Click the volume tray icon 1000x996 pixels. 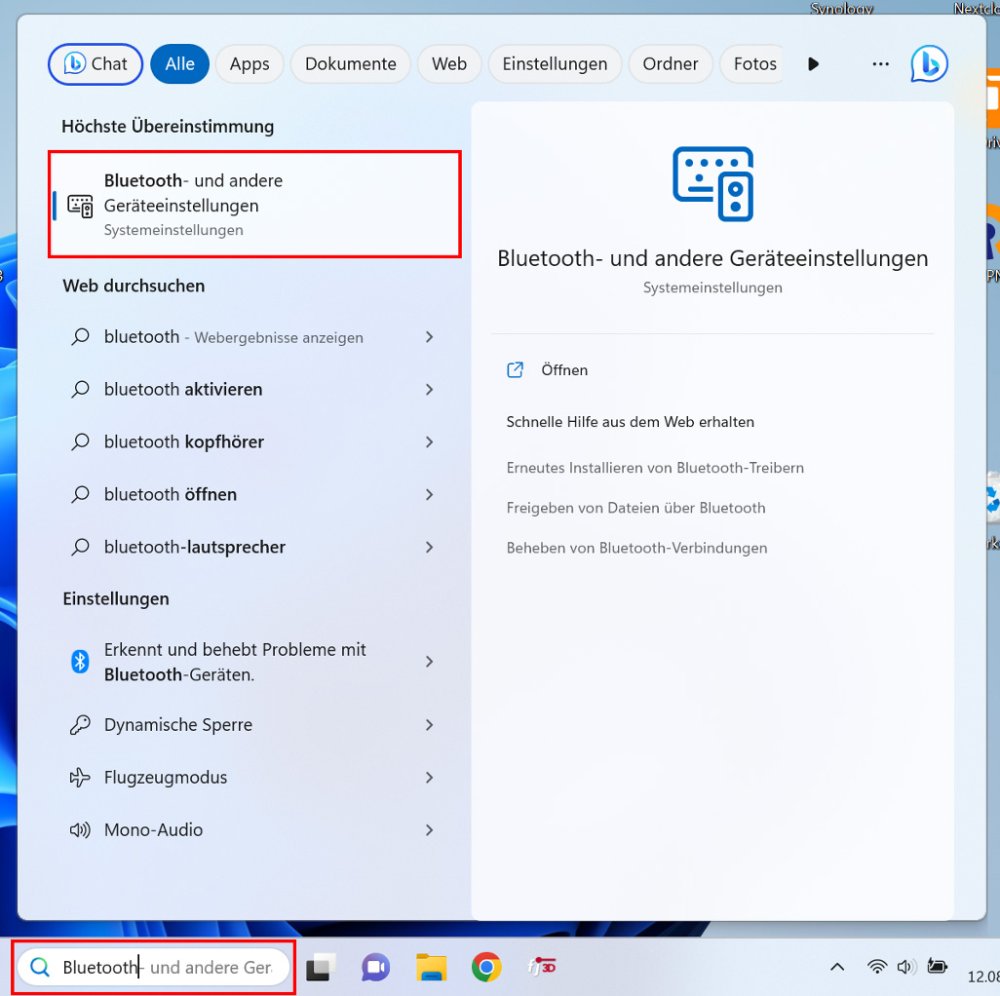click(906, 967)
